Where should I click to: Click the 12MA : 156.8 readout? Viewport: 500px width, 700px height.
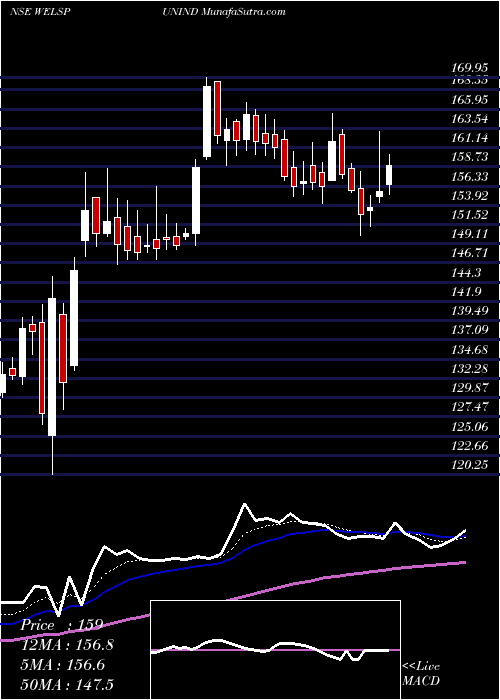[67, 645]
